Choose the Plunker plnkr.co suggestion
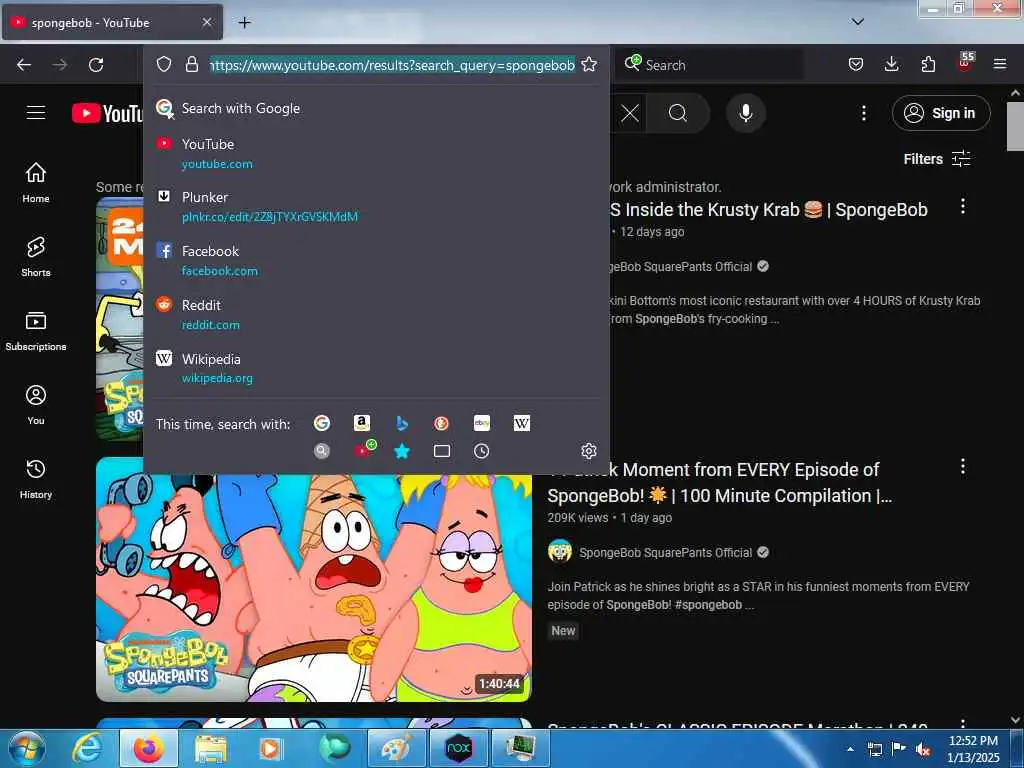Image resolution: width=1024 pixels, height=768 pixels. coord(376,206)
